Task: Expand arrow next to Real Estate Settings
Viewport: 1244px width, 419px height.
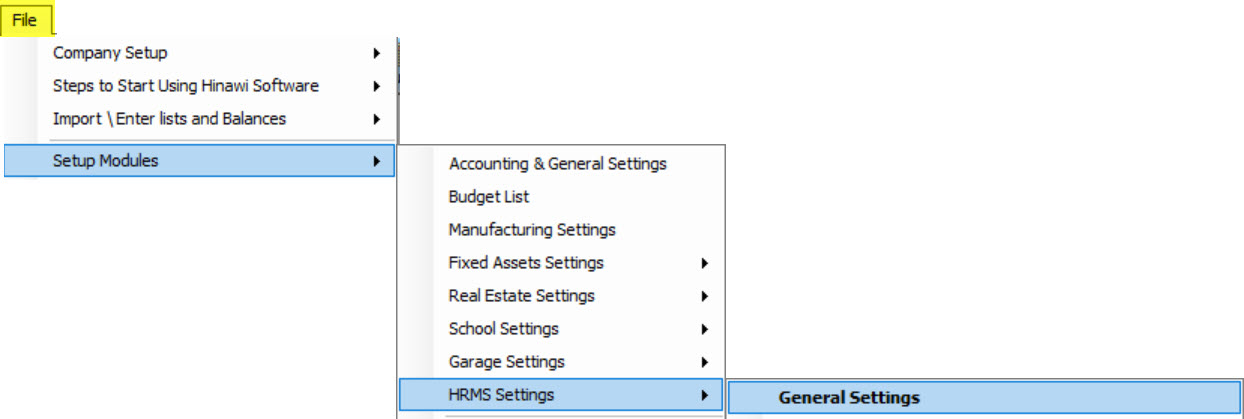Action: pyautogui.click(x=705, y=296)
